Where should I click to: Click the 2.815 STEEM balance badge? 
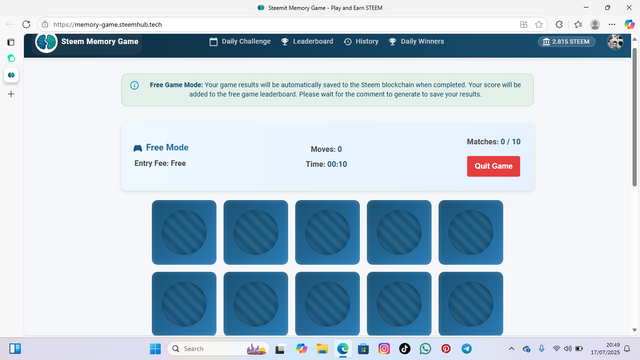[x=566, y=42]
